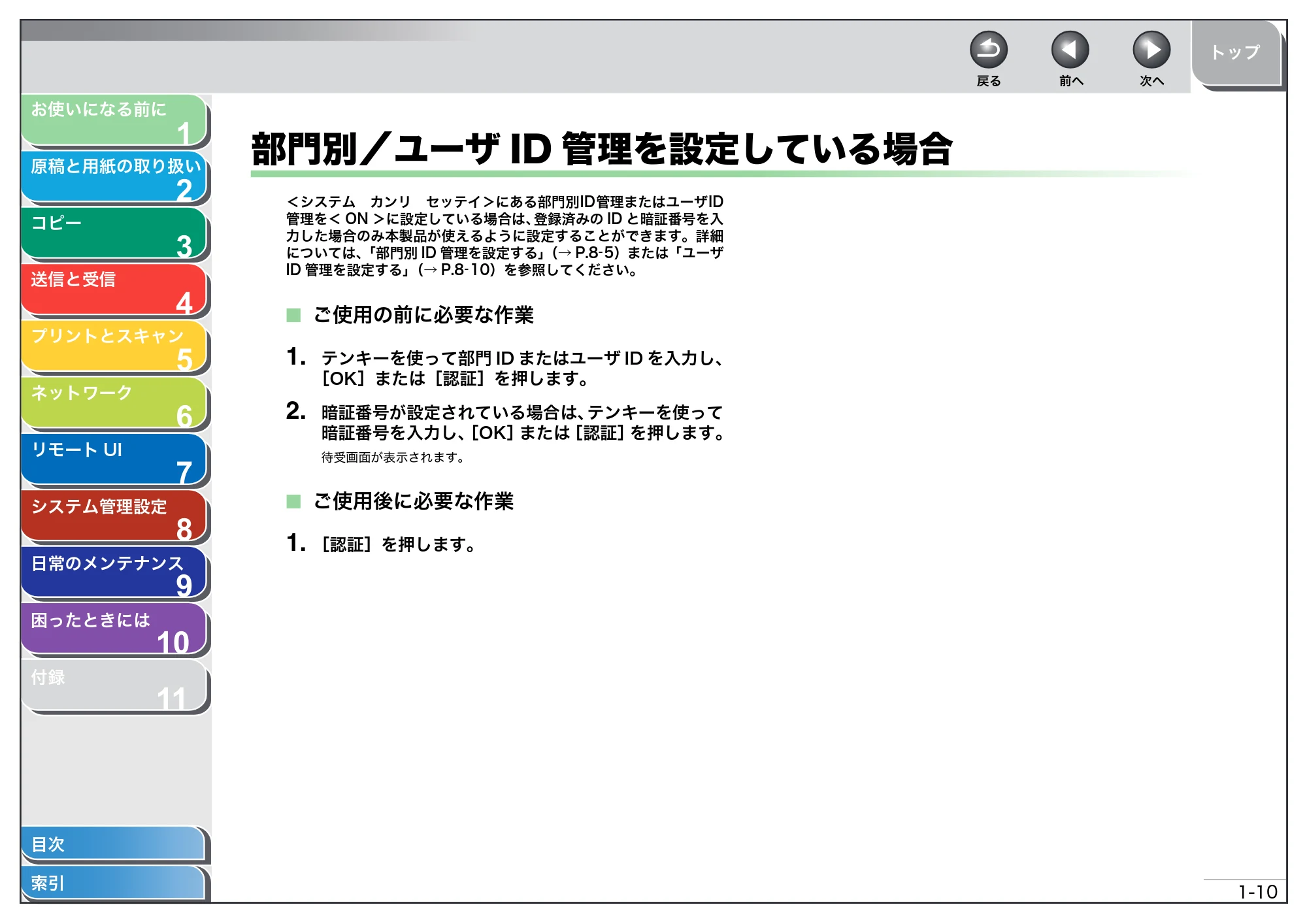Screen dimensions: 1307x924
Task: Jump to chapter 8 システム管理設定 tab
Action: pos(114,516)
